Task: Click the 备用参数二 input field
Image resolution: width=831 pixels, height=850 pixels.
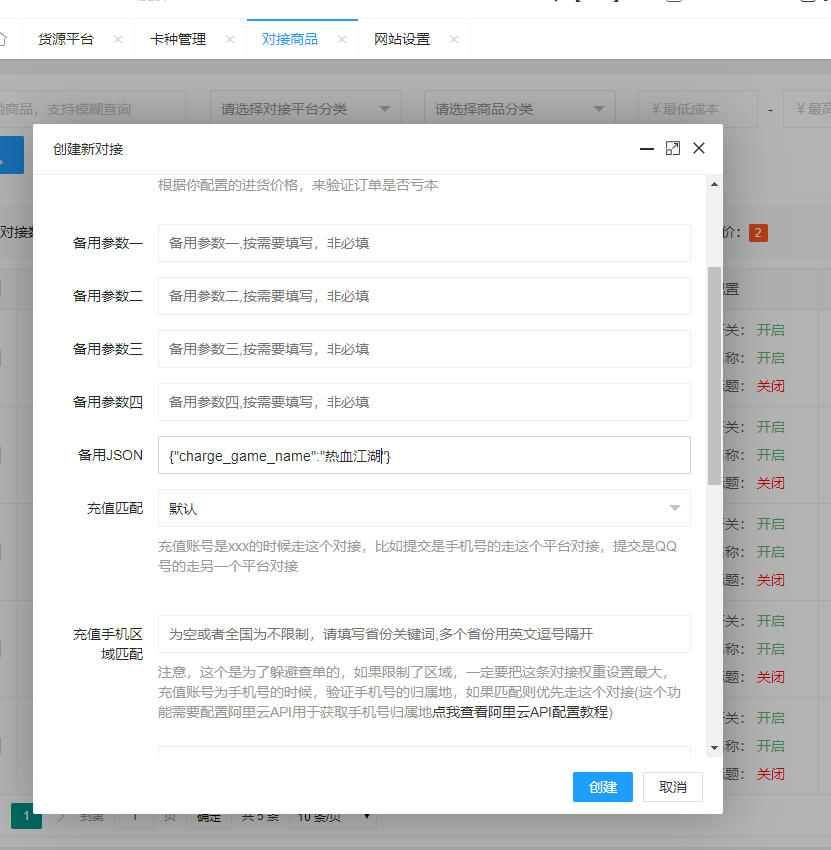Action: [424, 296]
